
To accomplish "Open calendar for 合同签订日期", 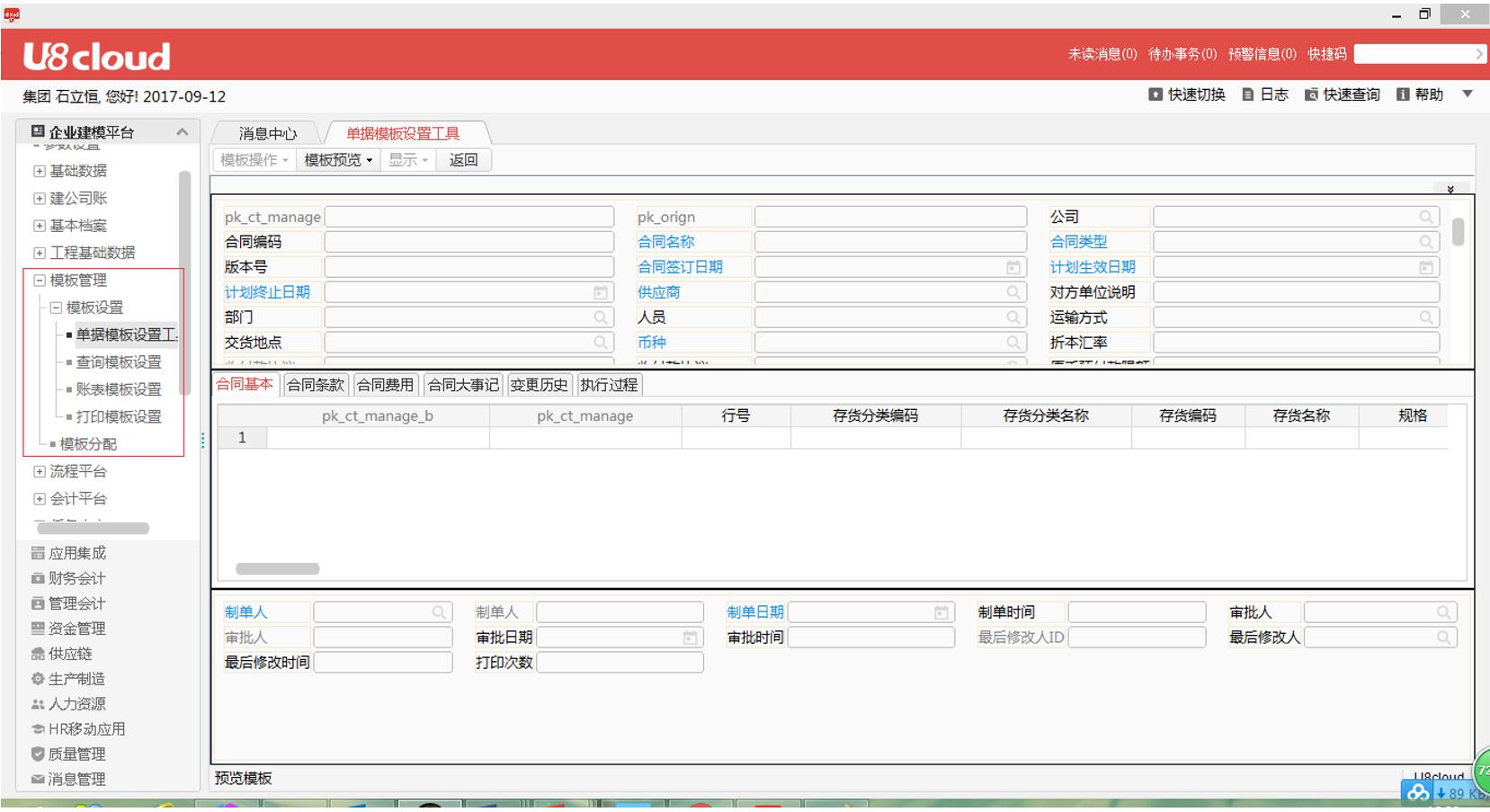I will (x=1013, y=267).
